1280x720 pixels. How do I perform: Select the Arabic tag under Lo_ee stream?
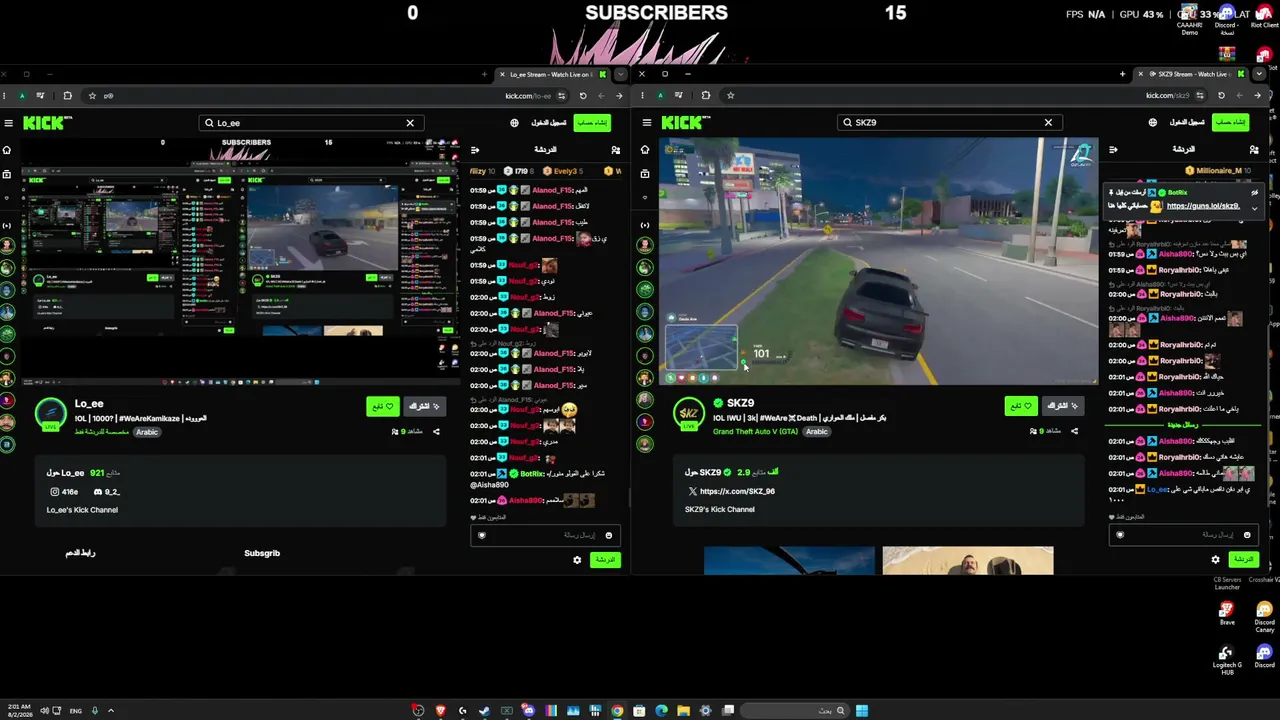147,432
